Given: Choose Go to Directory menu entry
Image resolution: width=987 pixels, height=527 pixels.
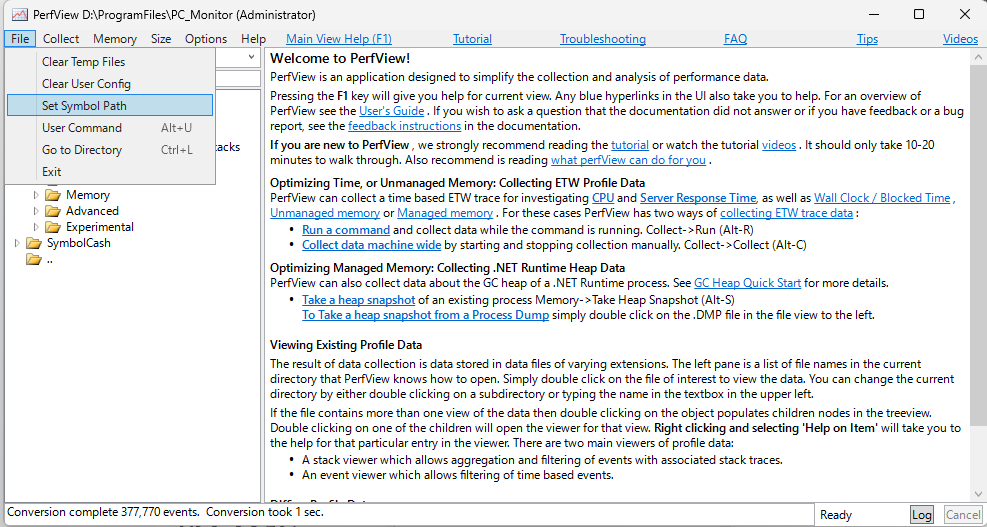Looking at the screenshot, I should point(110,150).
